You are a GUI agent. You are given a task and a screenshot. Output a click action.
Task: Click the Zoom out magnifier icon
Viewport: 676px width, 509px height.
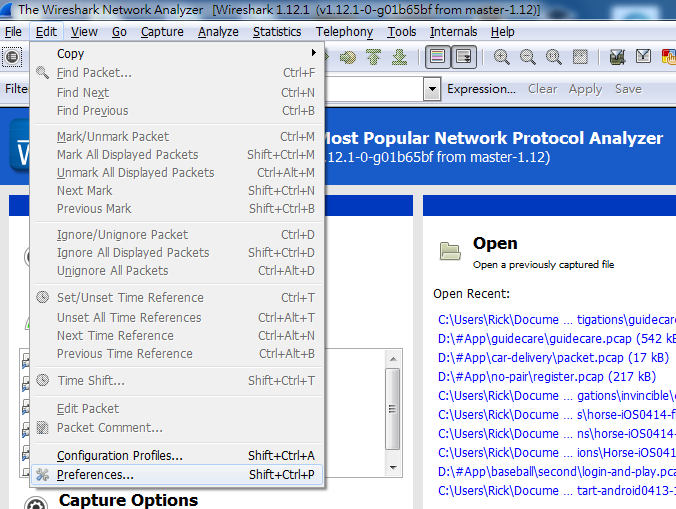point(527,57)
